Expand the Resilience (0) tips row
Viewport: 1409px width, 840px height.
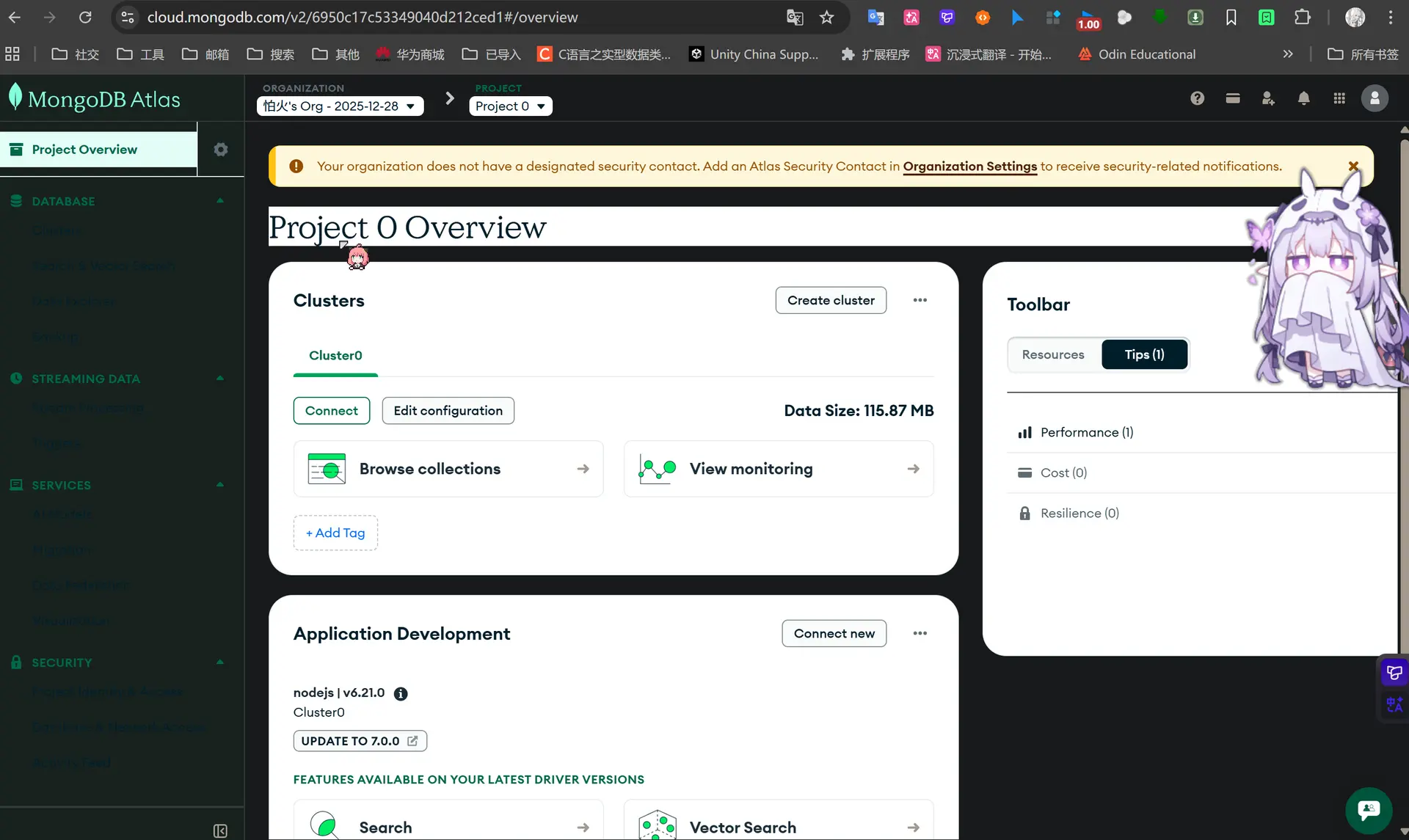click(1202, 514)
